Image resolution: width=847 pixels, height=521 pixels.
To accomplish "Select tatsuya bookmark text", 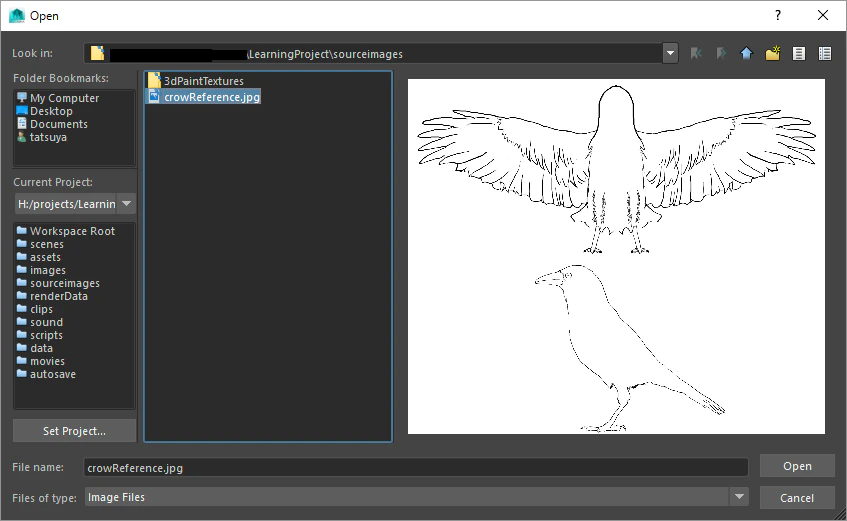I will [48, 137].
